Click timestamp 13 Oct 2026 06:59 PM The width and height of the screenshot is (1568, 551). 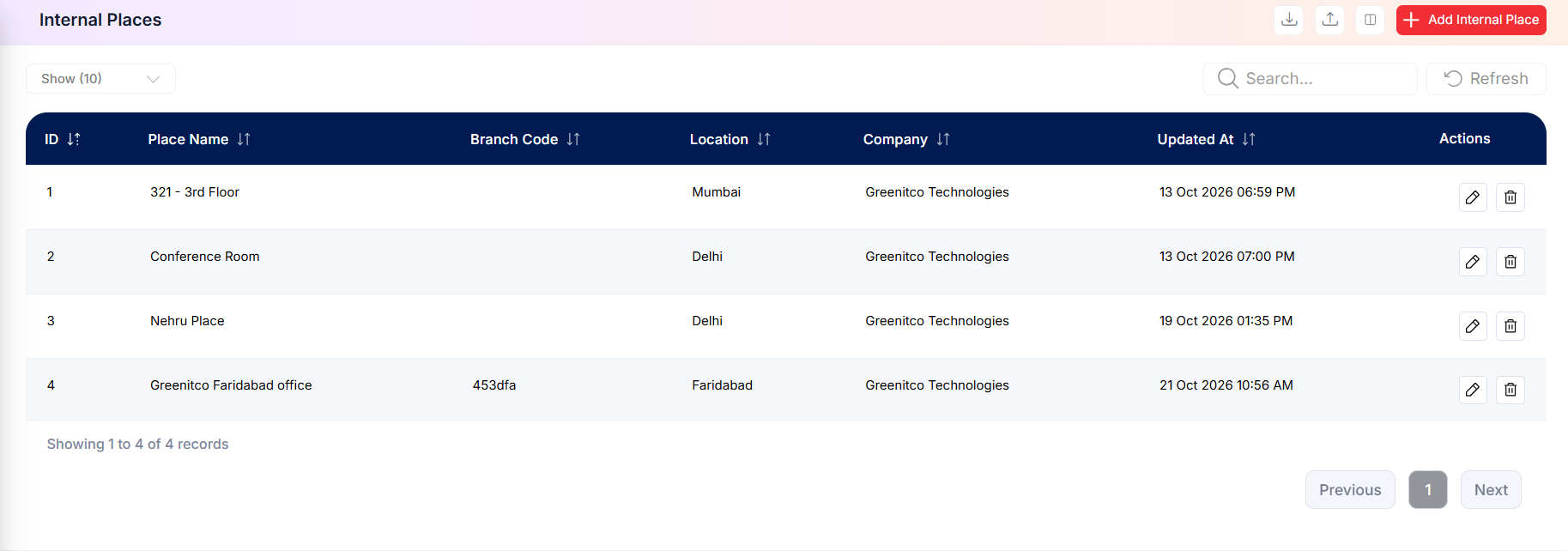tap(1227, 192)
